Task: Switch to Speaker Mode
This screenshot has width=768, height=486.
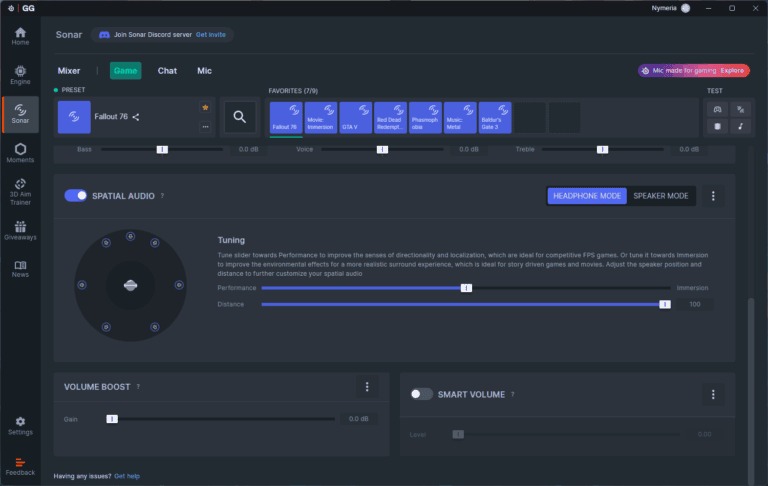Action: click(661, 196)
